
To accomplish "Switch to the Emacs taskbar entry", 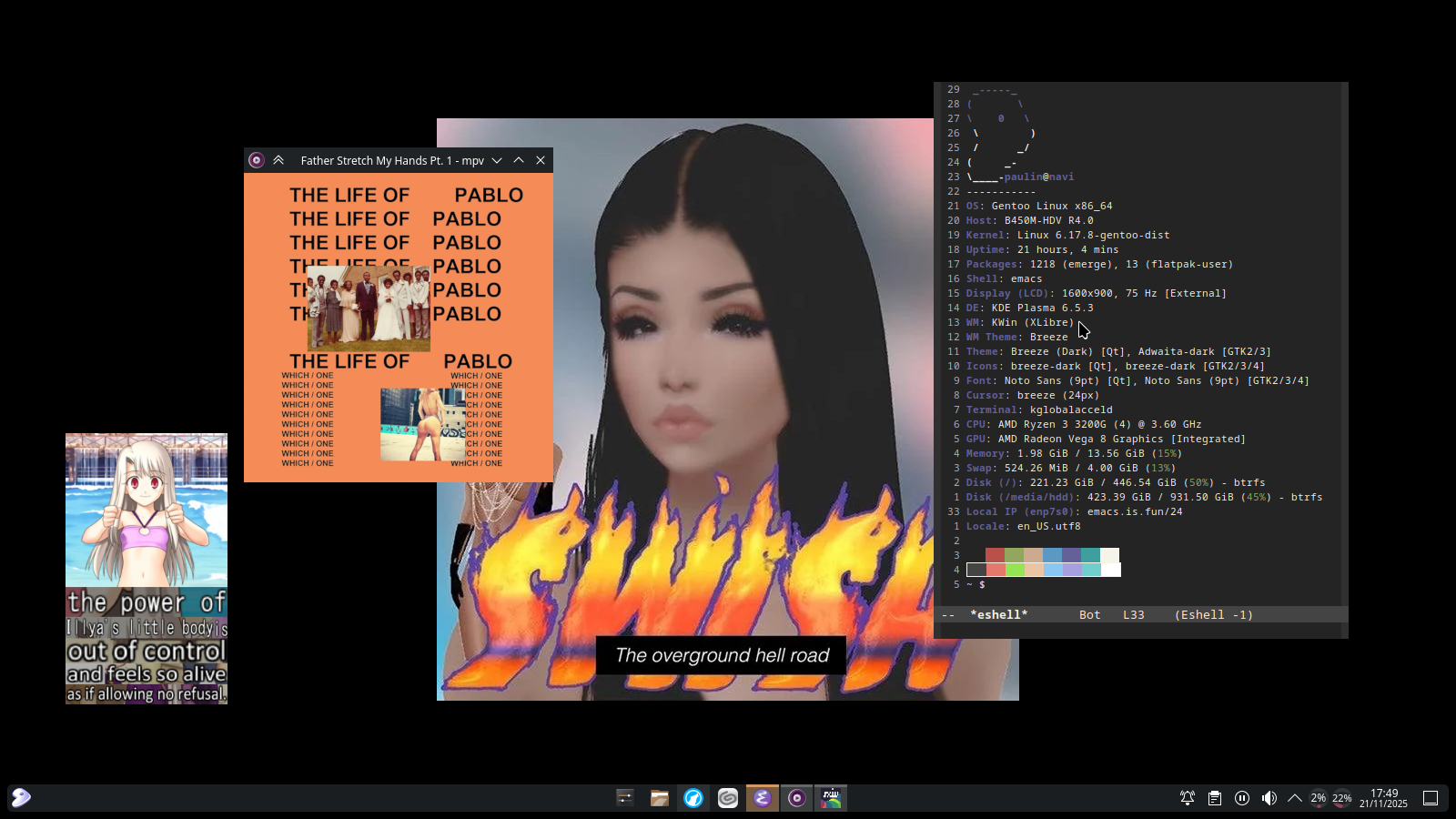I will click(x=763, y=798).
